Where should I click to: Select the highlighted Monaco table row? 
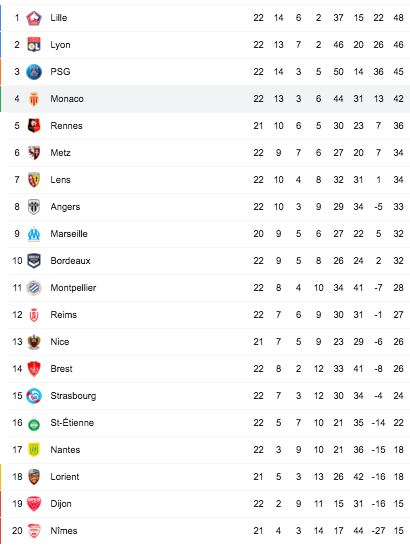coord(209,99)
